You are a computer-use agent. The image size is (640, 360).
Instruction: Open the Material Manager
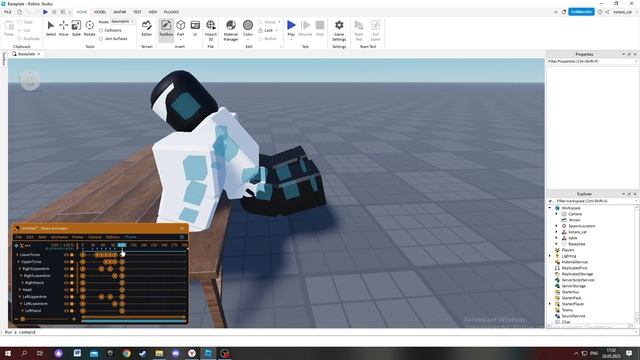click(x=231, y=30)
